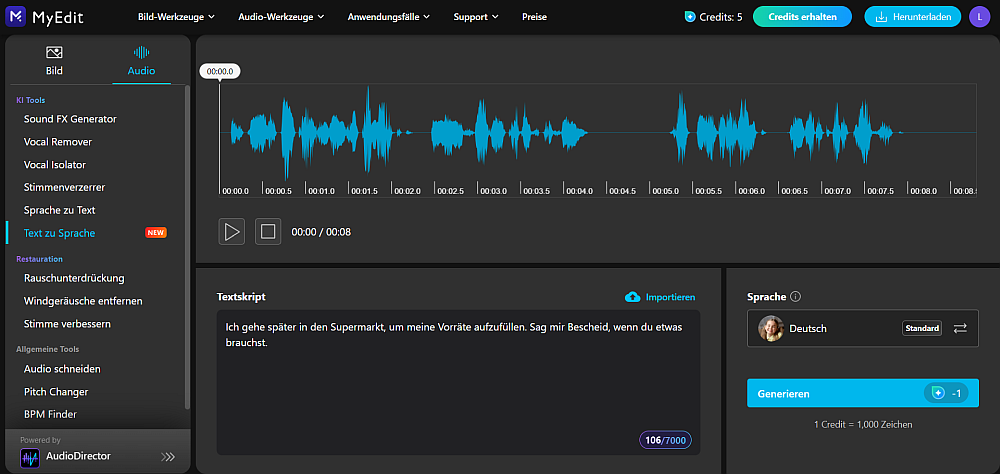Click the Credits shield icon in header

tap(690, 17)
